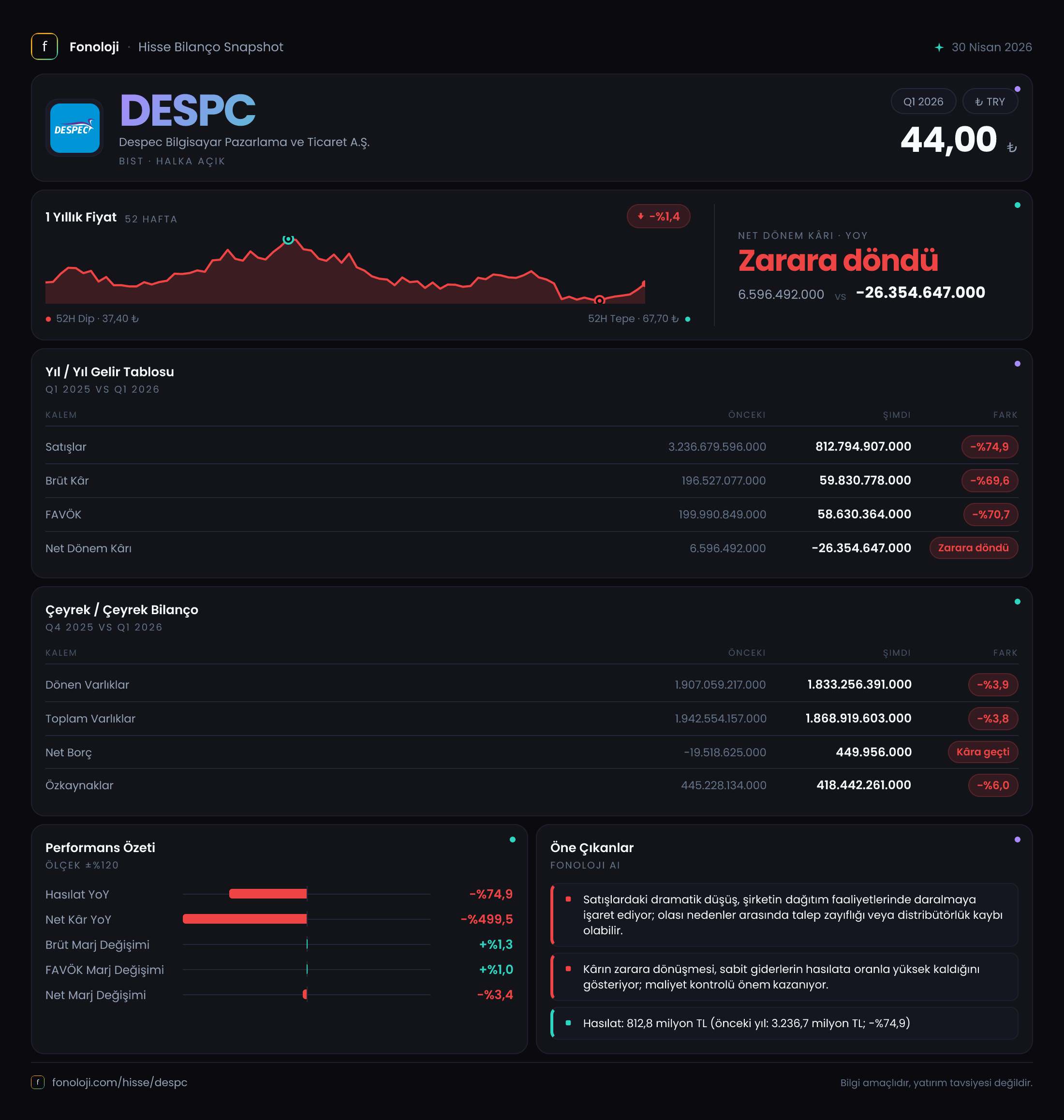
Task: Click the DESPEC company logo
Action: [75, 128]
